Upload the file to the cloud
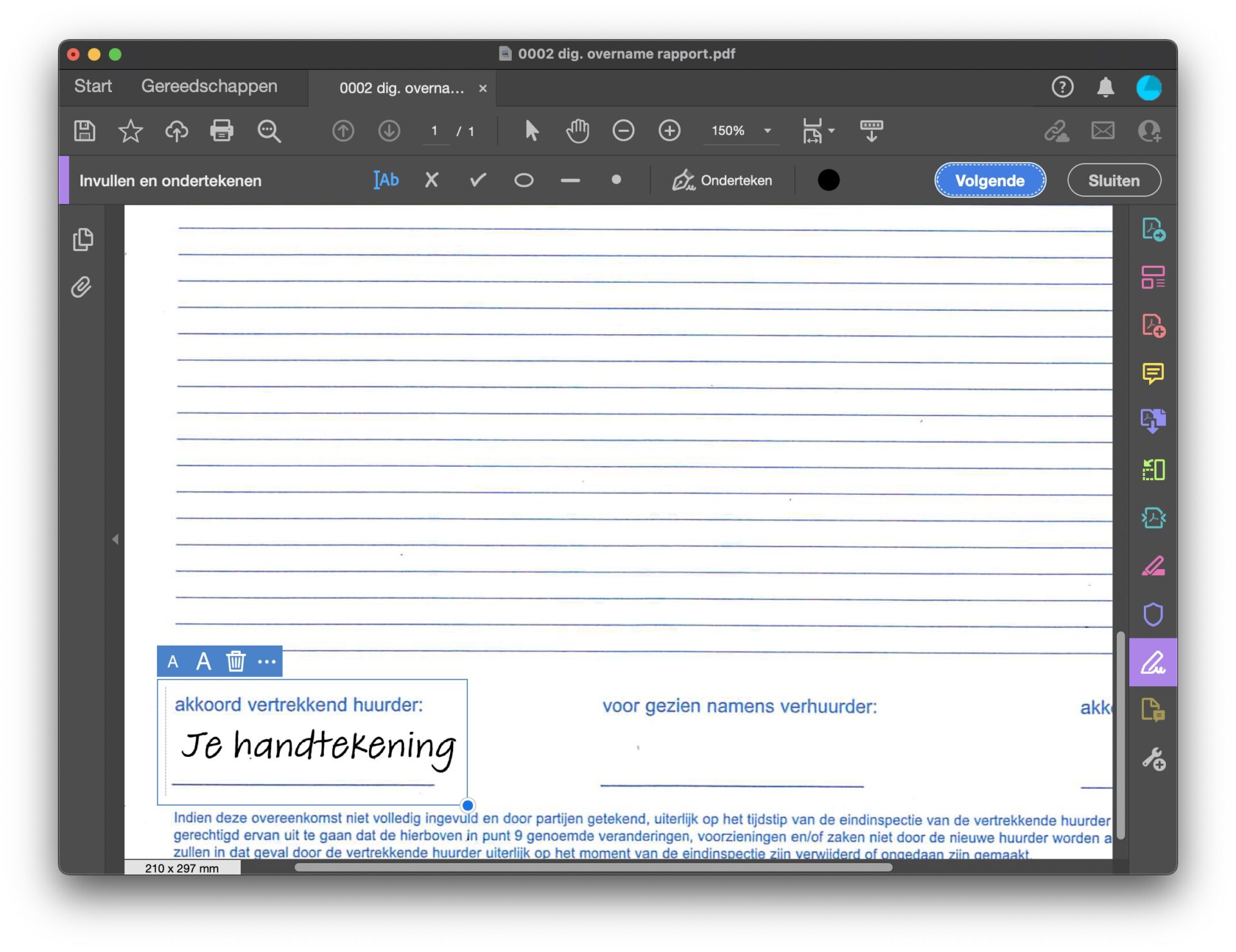Image resolution: width=1236 pixels, height=952 pixels. tap(176, 131)
